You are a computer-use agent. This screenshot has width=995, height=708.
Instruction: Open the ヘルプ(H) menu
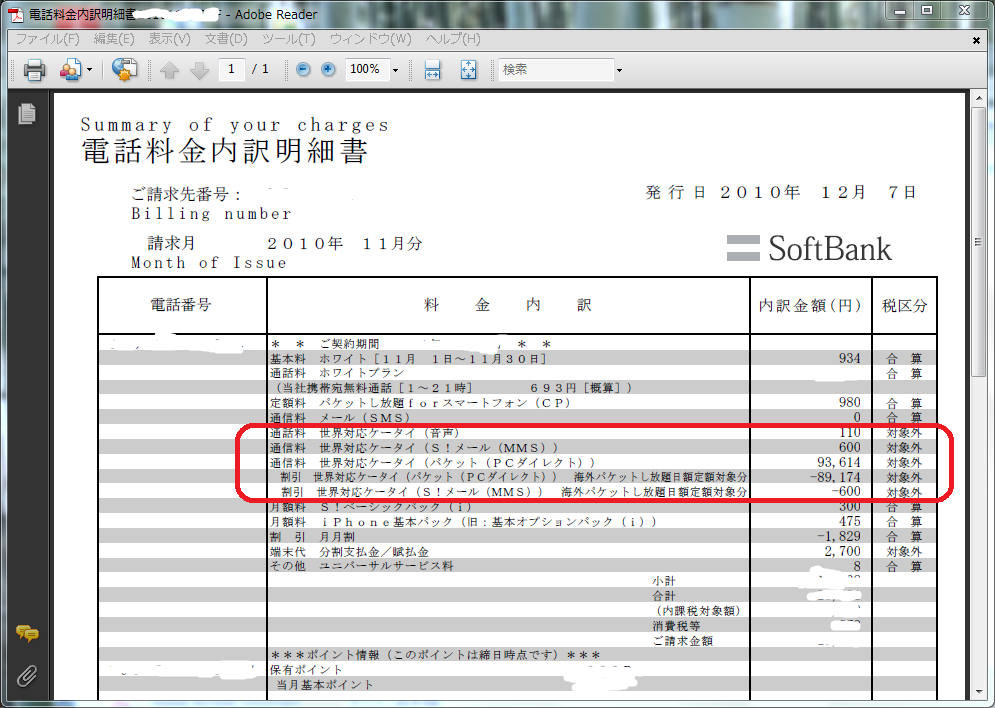[x=453, y=39]
